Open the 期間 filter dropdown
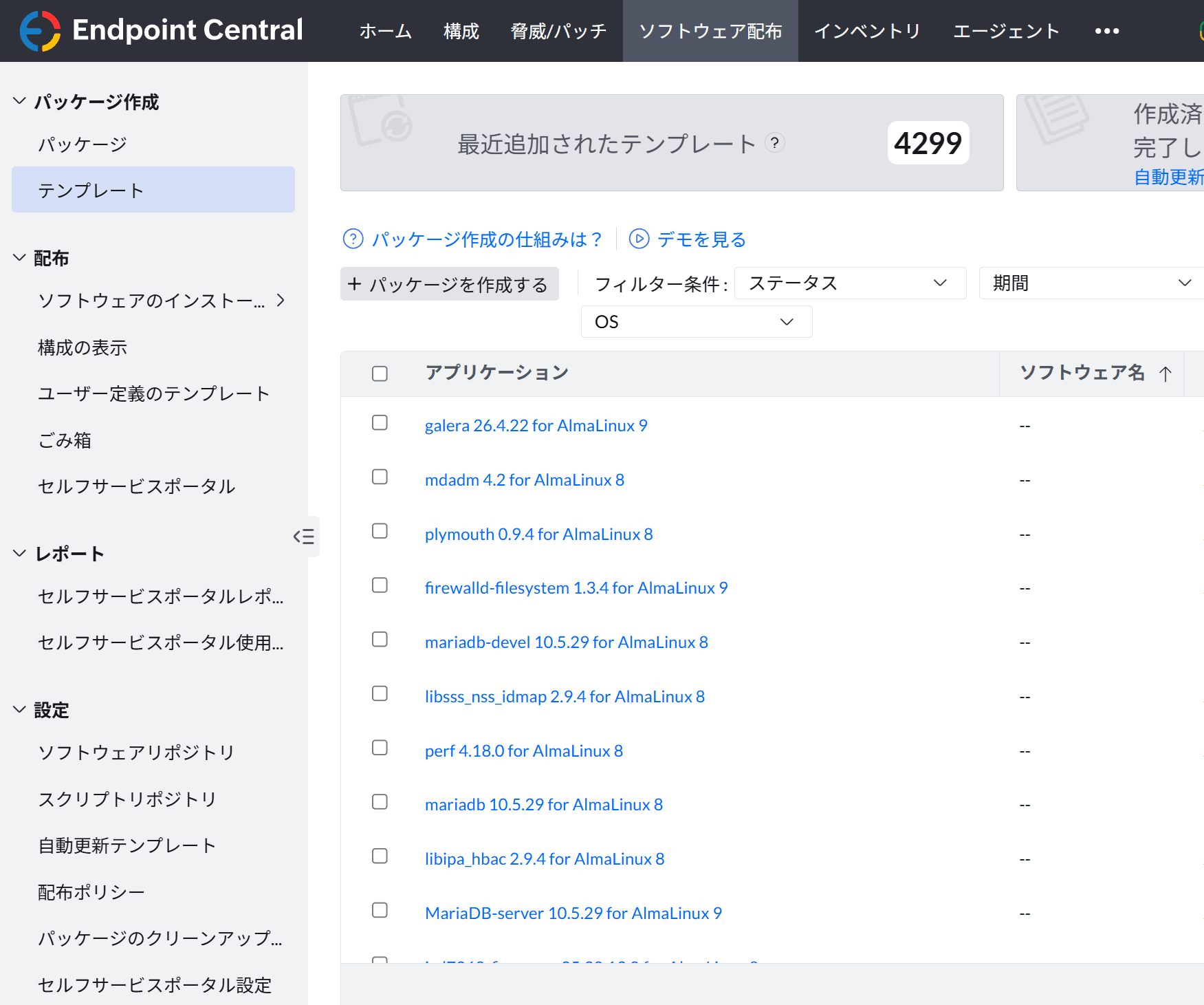This screenshot has width=1204, height=1005. pos(1092,283)
